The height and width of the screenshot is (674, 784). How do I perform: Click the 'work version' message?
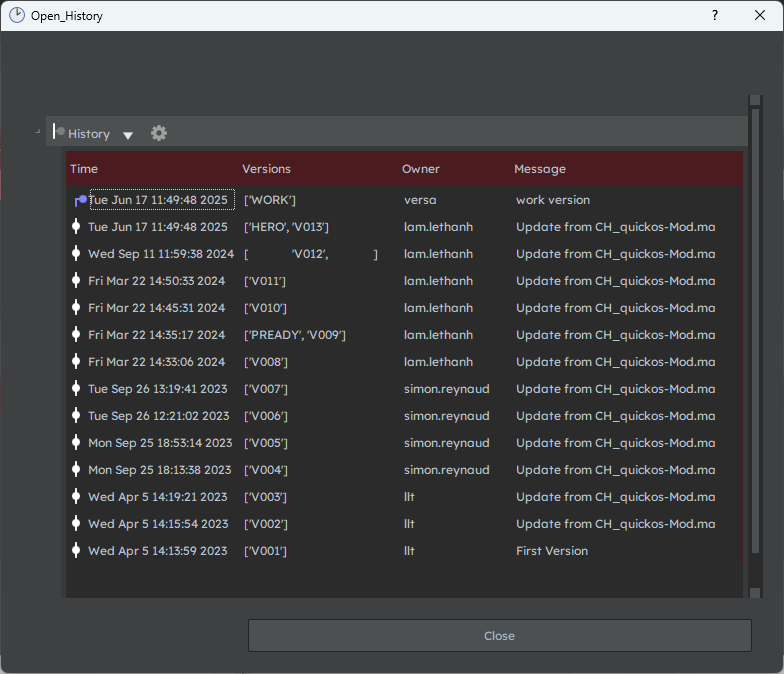point(553,200)
